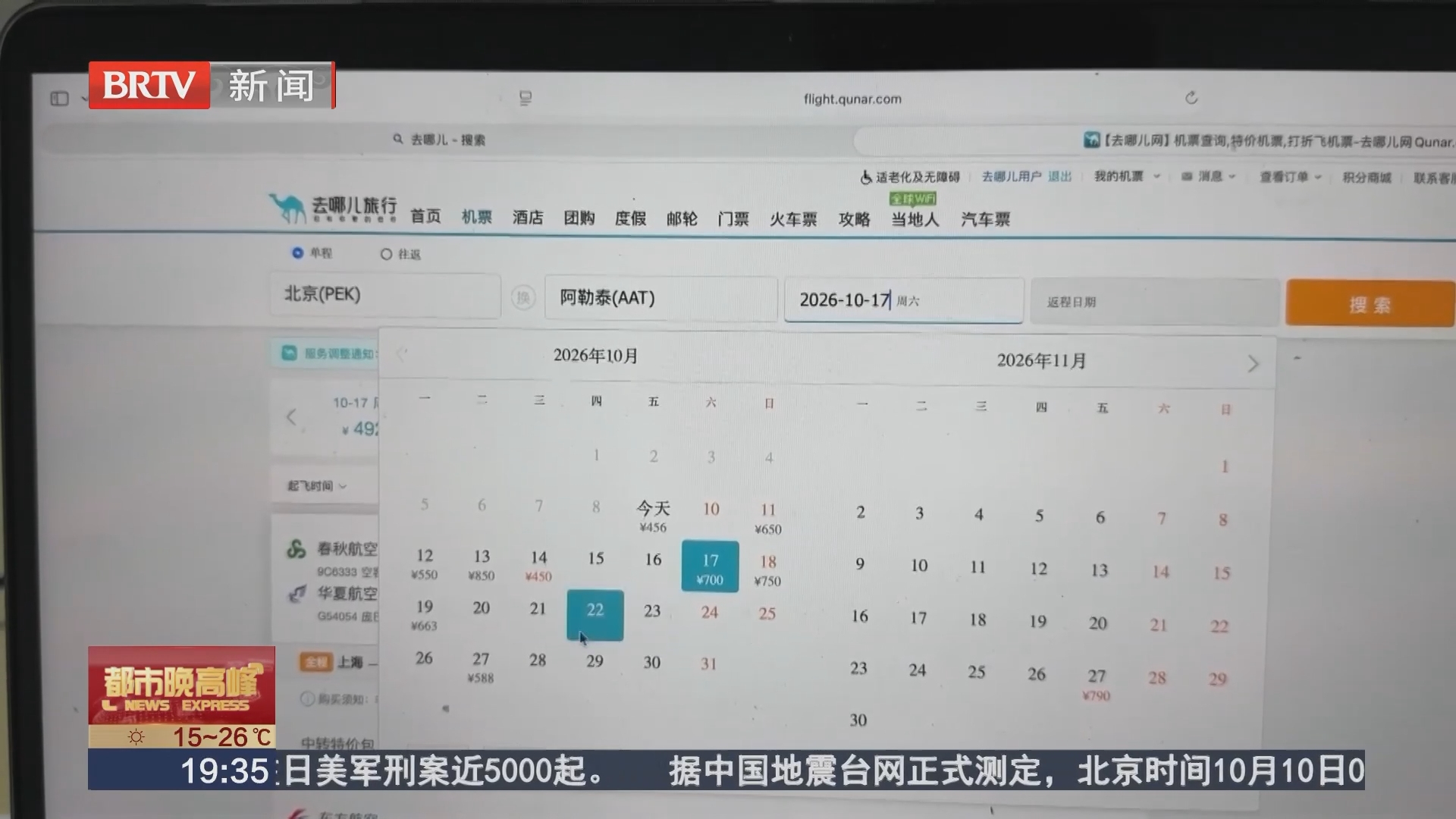The height and width of the screenshot is (819, 1456).
Task: Show earlier dates in the price strip
Action: (x=291, y=417)
